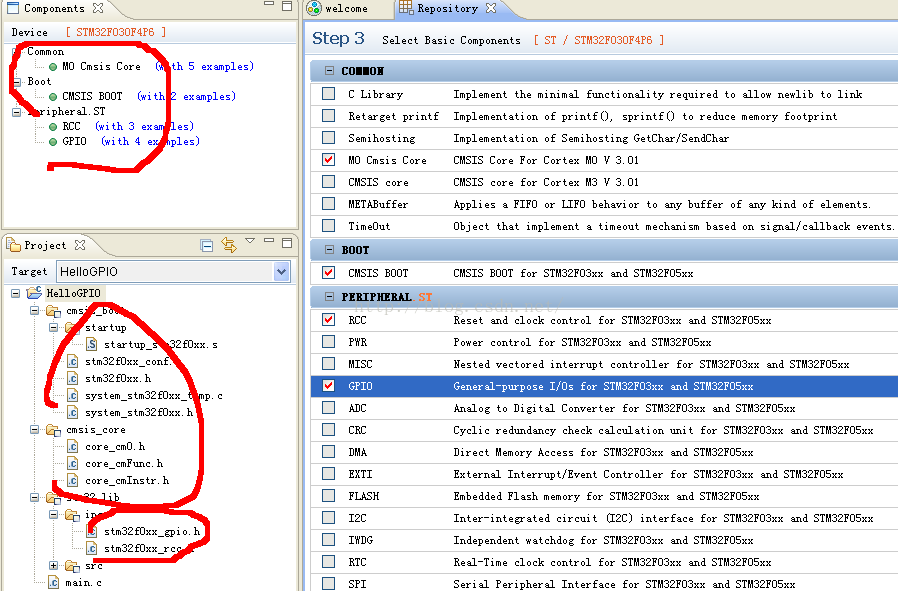Click the M0 Cmsis Core green status icon
Image resolution: width=898 pixels, height=591 pixels.
pyautogui.click(x=53, y=67)
